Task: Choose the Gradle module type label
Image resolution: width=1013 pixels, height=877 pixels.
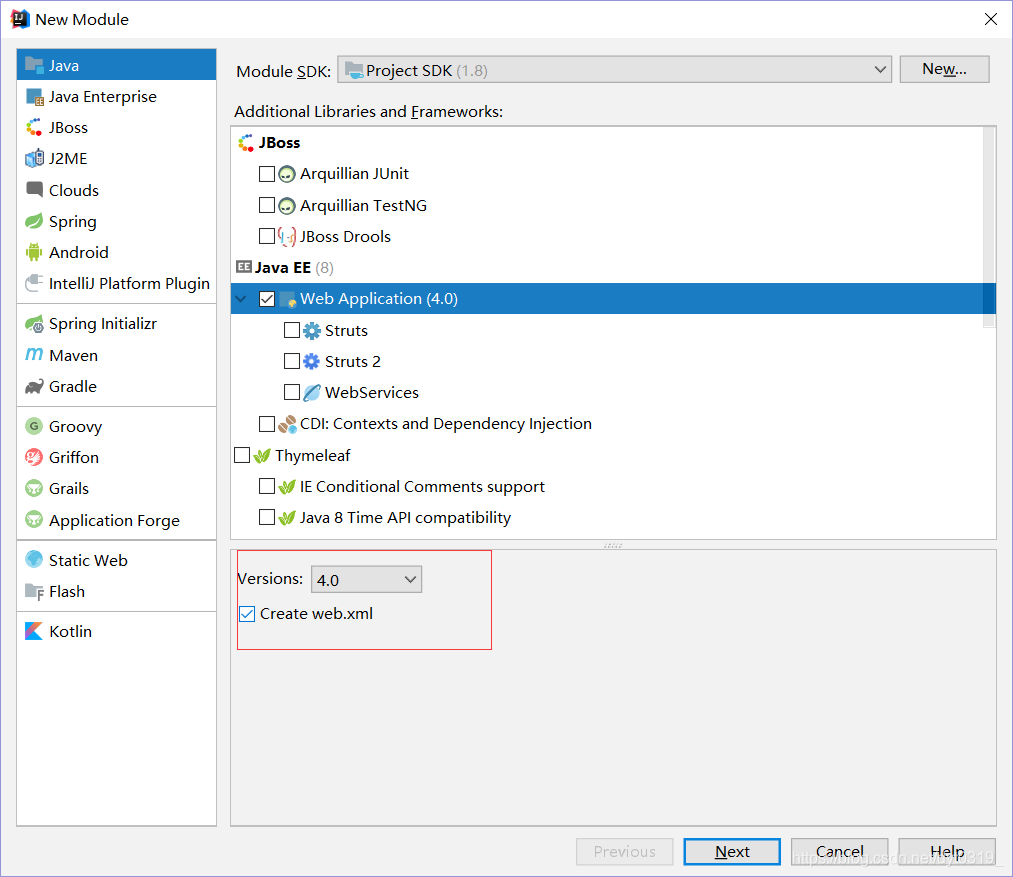Action: 73,386
